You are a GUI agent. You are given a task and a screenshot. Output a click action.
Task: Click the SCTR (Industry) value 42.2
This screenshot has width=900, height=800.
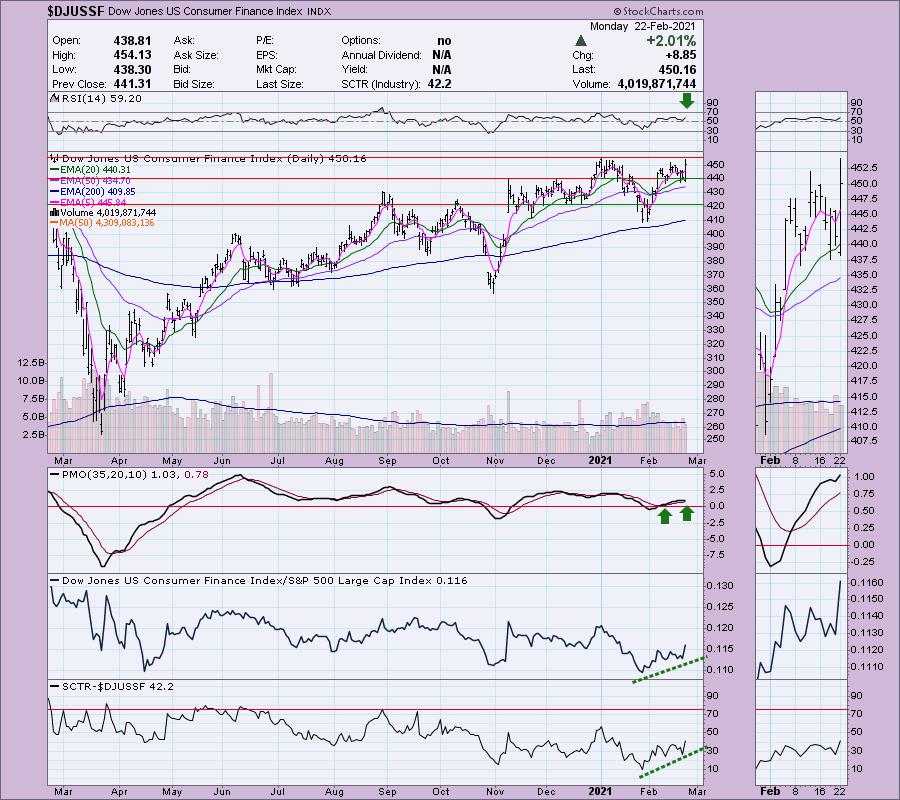pyautogui.click(x=439, y=84)
